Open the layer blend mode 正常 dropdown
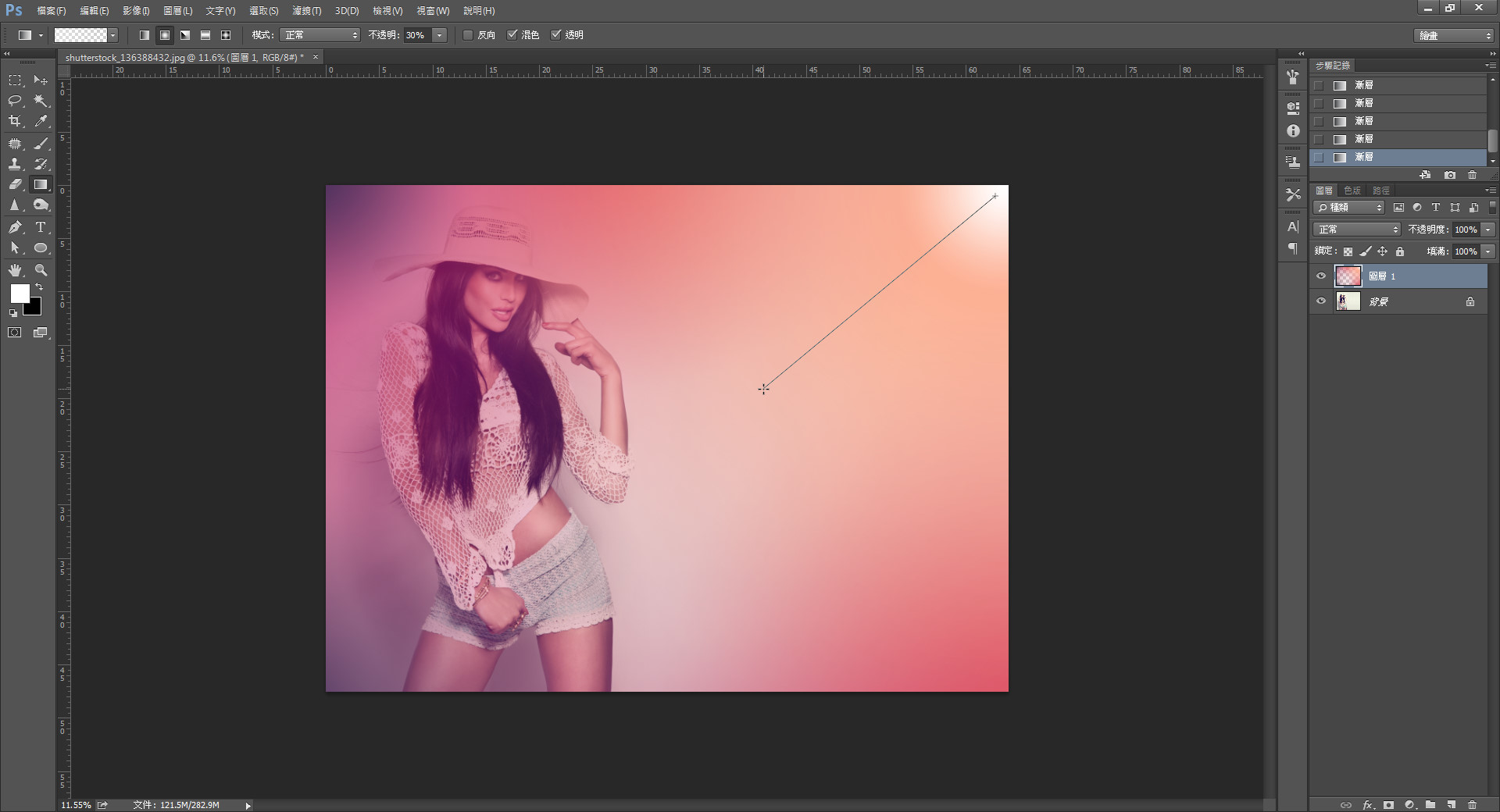The image size is (1500, 812). pos(1357,230)
